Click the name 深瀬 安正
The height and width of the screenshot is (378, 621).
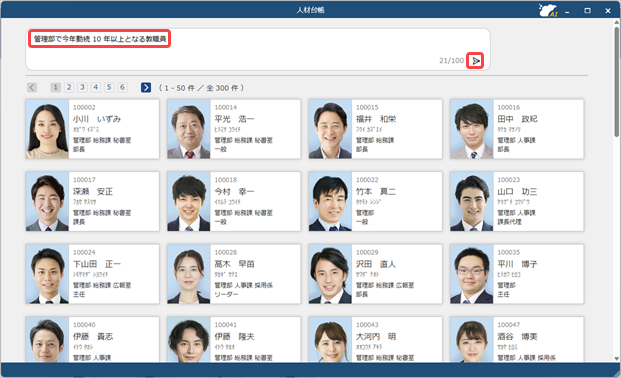pos(93,191)
